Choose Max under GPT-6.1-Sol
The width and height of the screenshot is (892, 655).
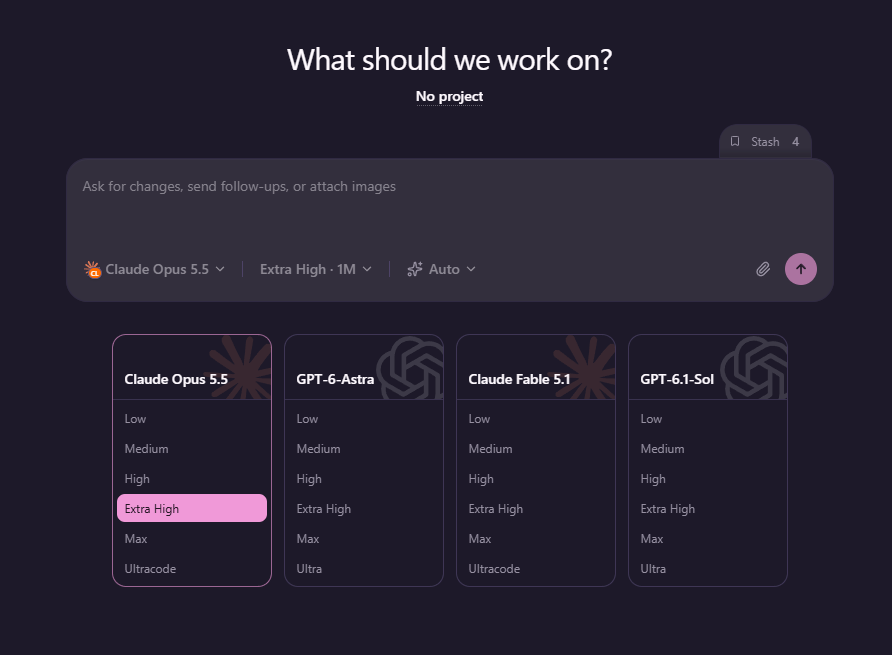[x=708, y=539]
